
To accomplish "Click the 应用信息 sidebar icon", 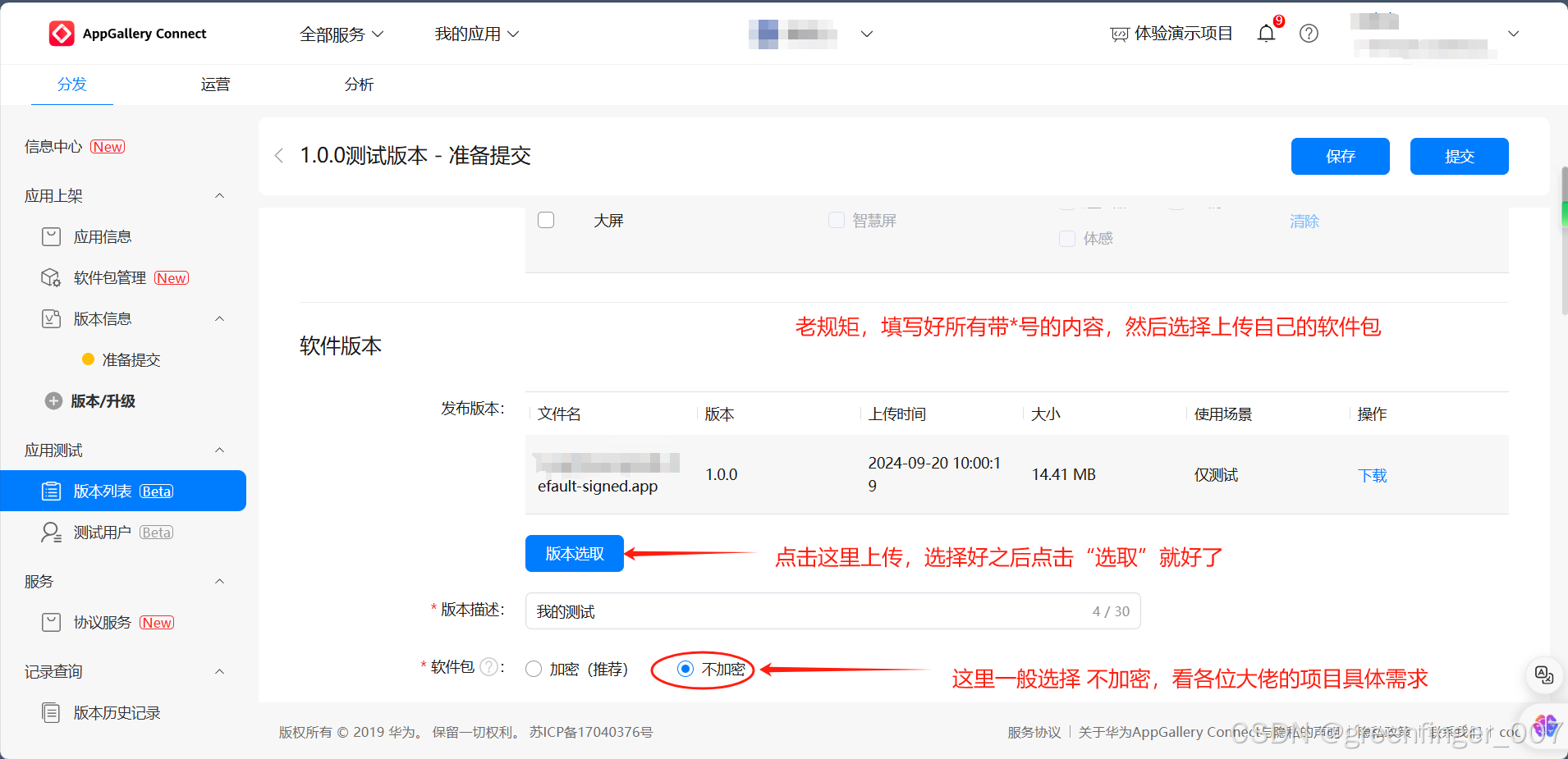I will (x=51, y=237).
